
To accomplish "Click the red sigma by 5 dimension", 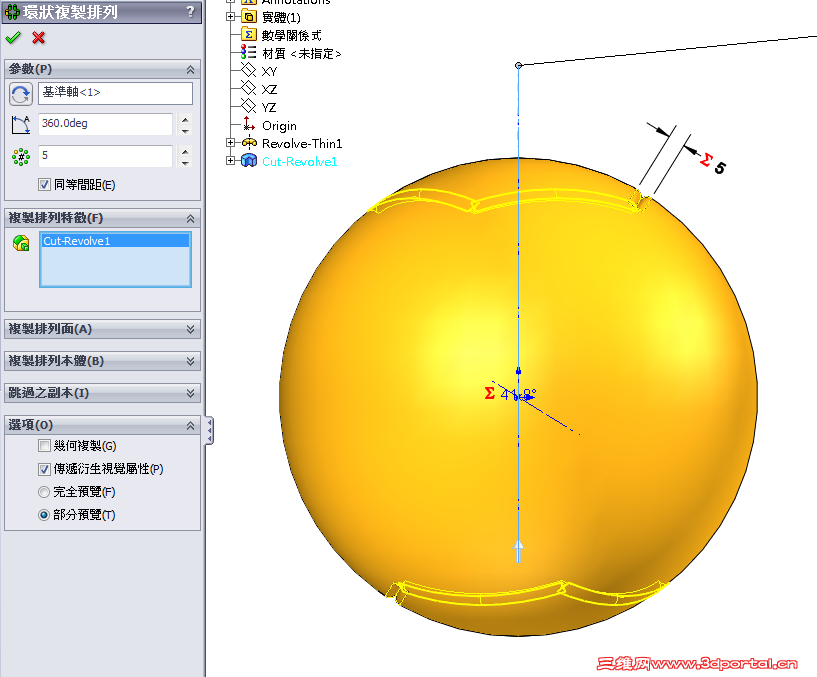I will point(705,159).
